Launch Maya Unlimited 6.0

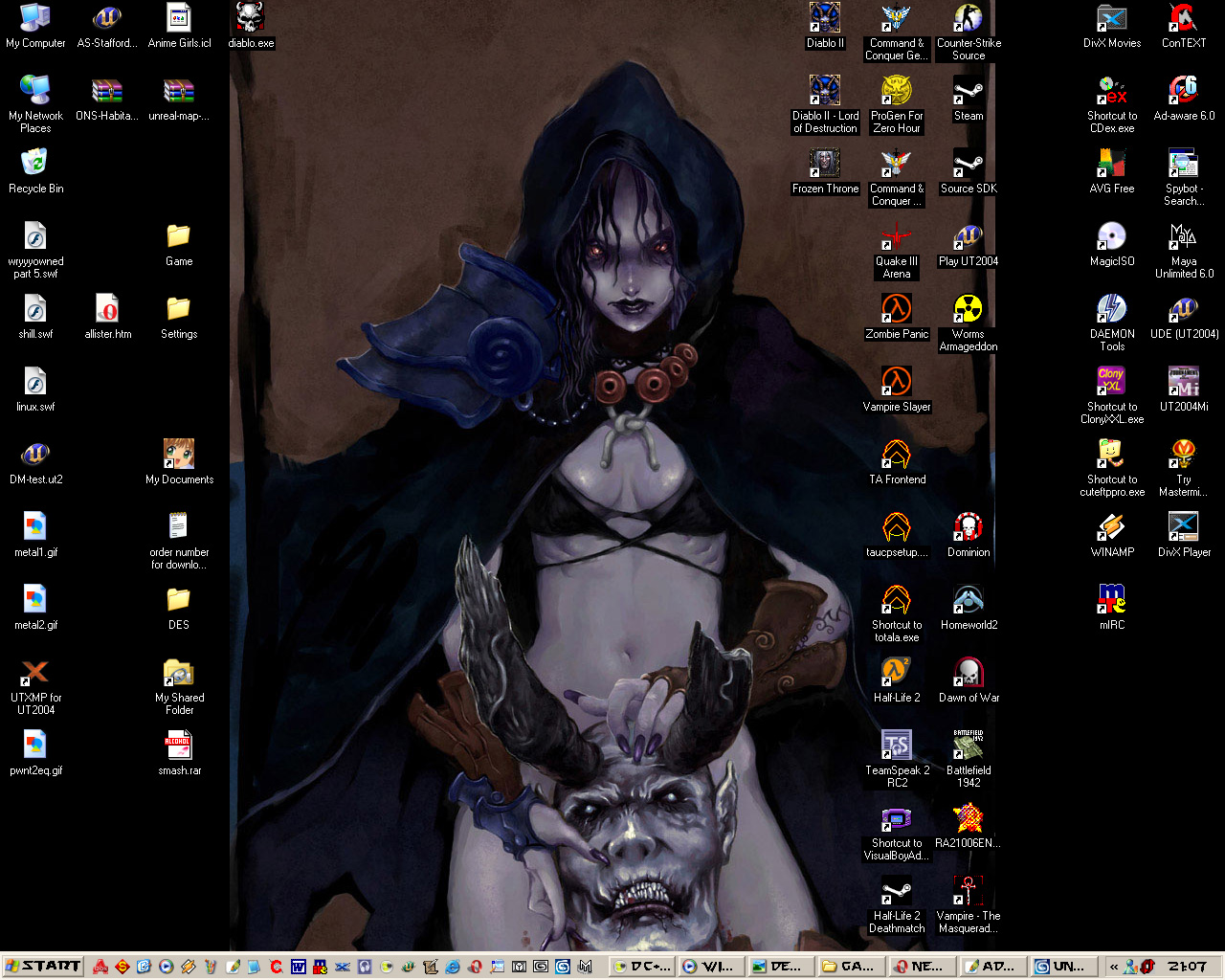(1184, 250)
